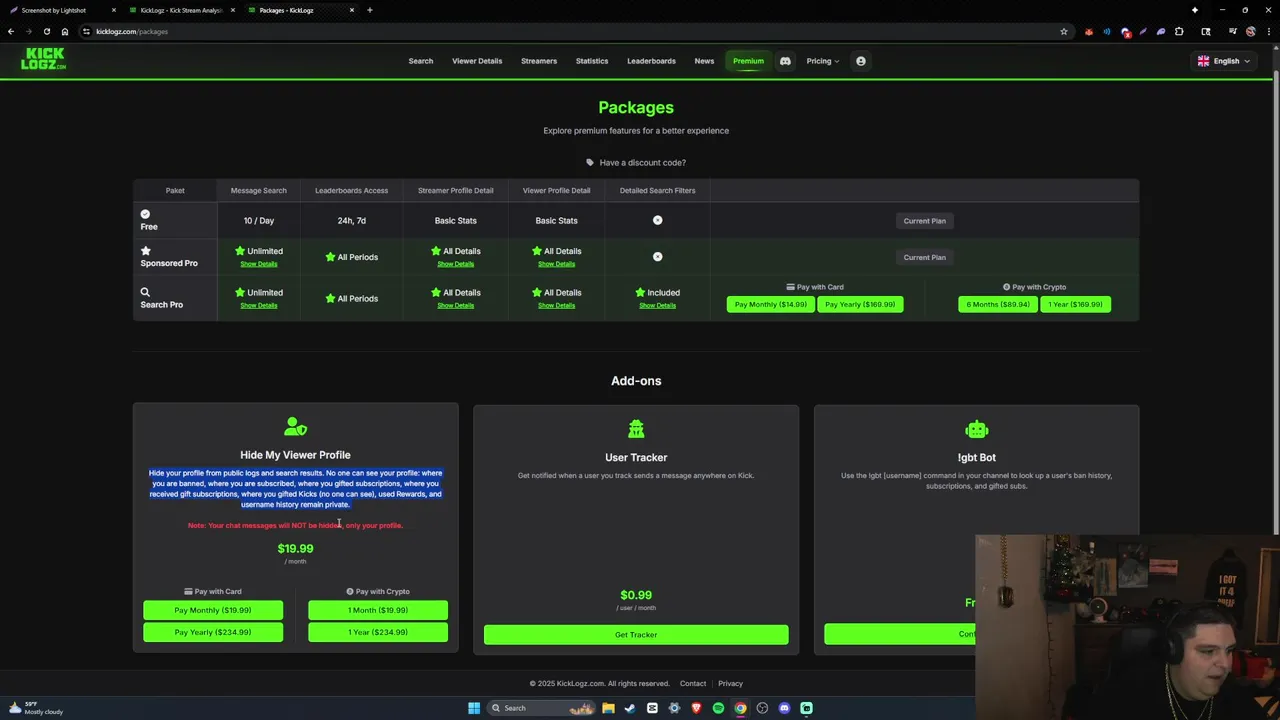Click crypto 1 Year ($234.99) button
Screen dimensions: 1280x720
378,632
